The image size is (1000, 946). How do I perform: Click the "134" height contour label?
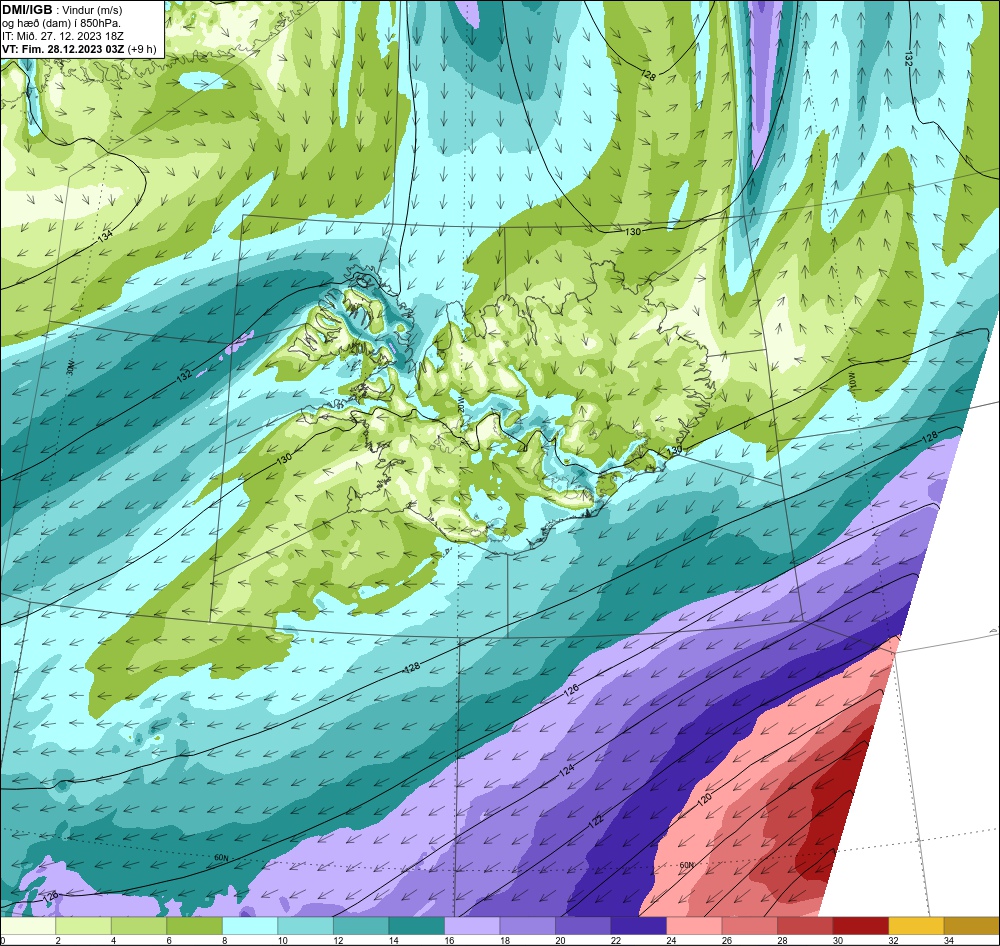[x=105, y=237]
